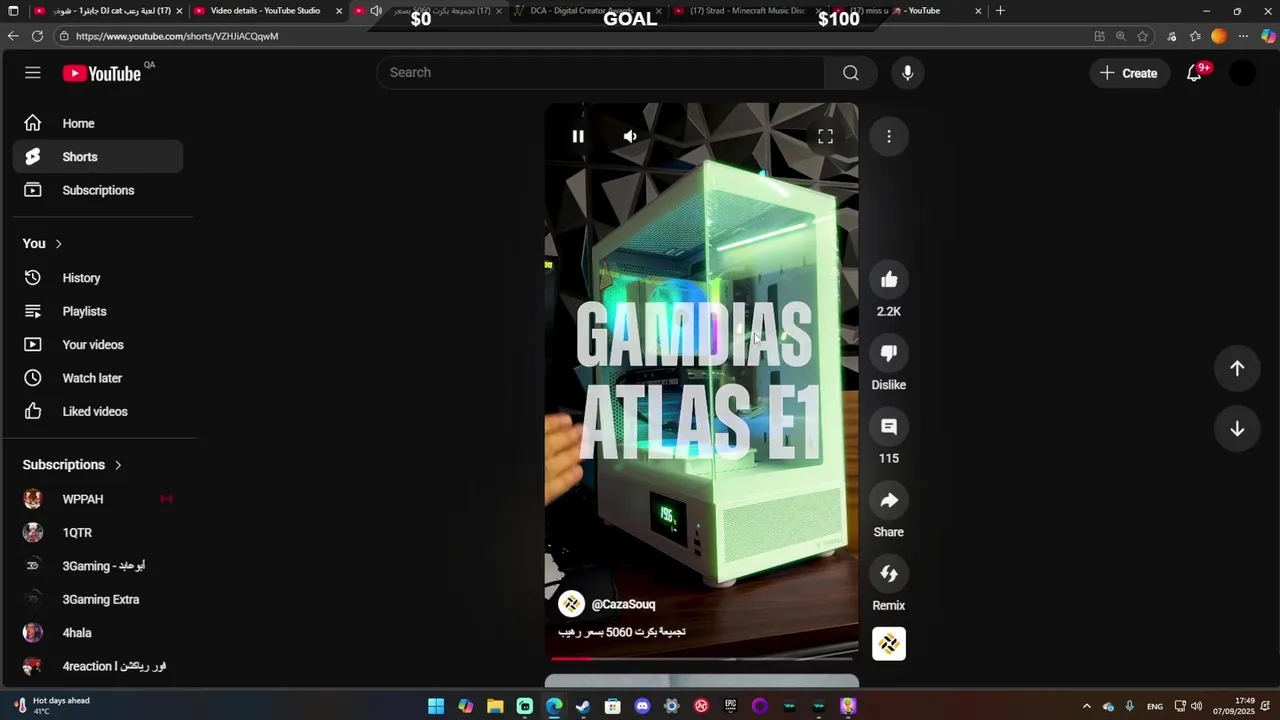Open the Copilot icon in browser toolbar
Screen dimensions: 1280x720
click(x=1268, y=36)
